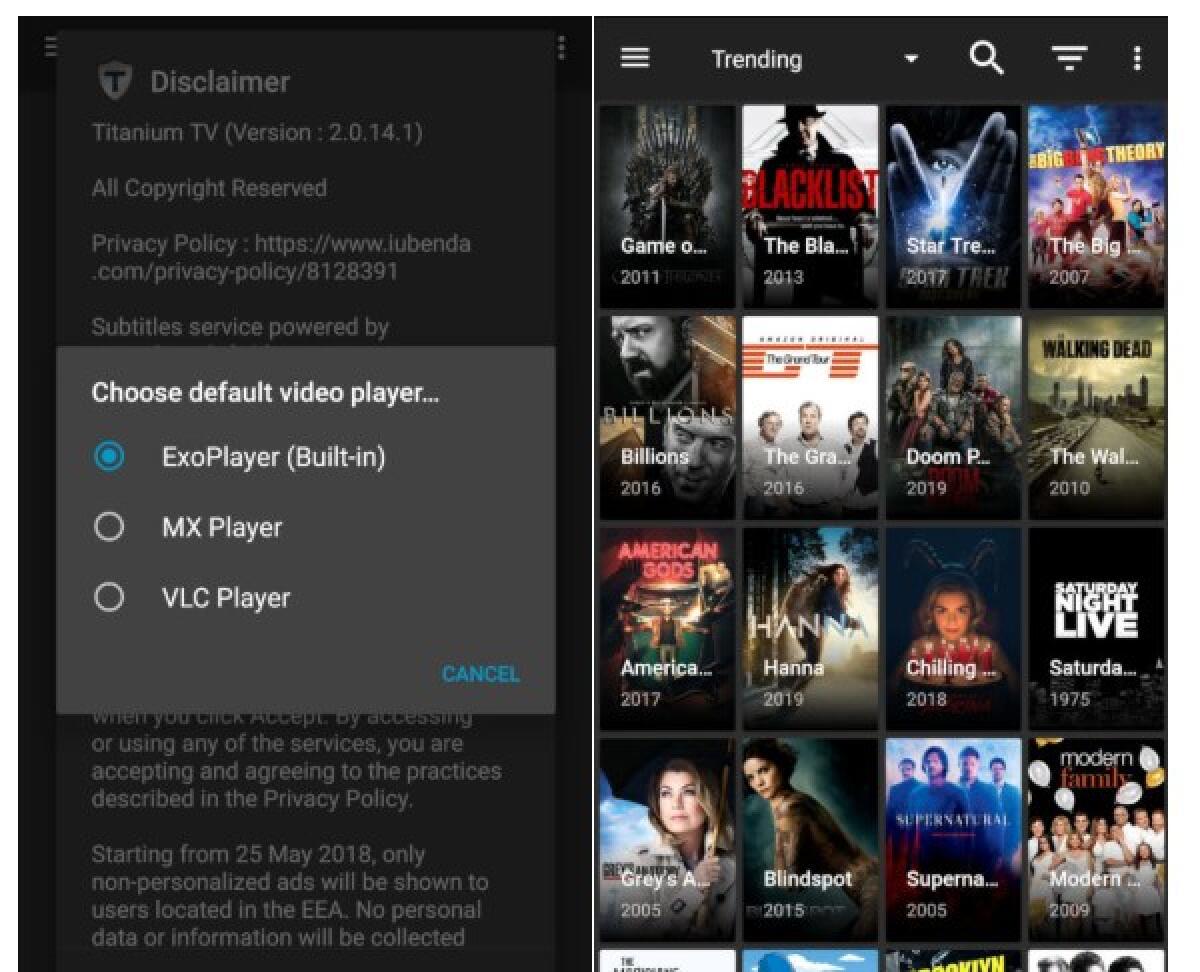Open the Hanna 2019 poster
Viewport: 1200px width, 972px height.
coord(810,628)
